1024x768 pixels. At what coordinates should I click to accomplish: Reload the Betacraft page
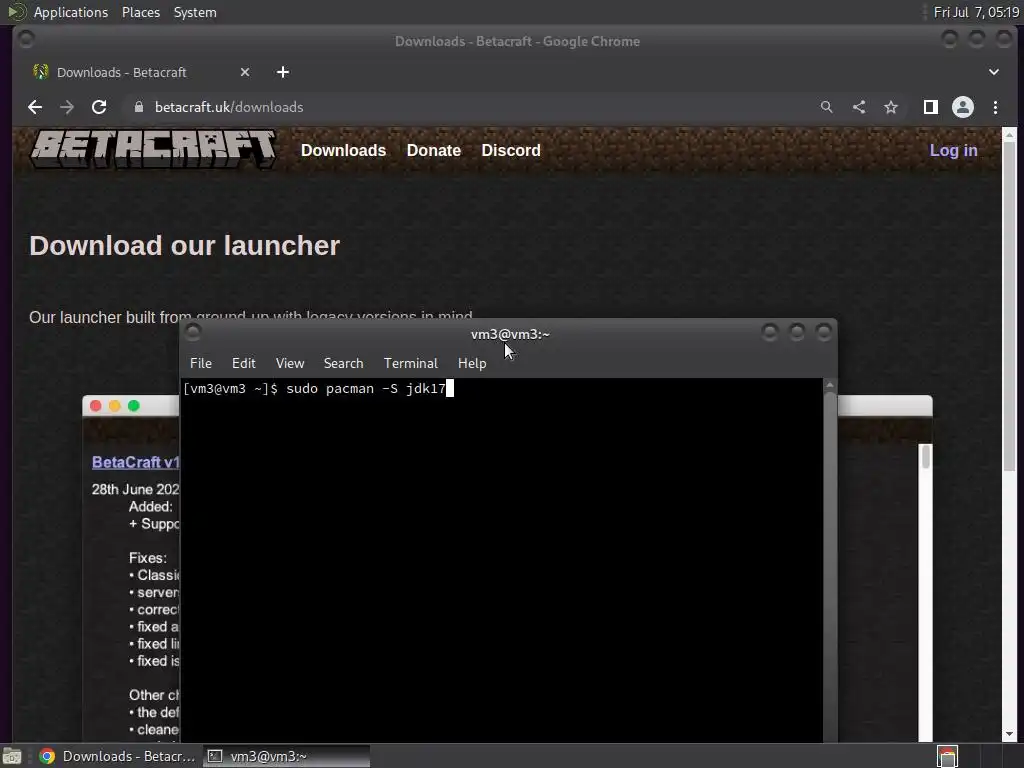pos(99,107)
